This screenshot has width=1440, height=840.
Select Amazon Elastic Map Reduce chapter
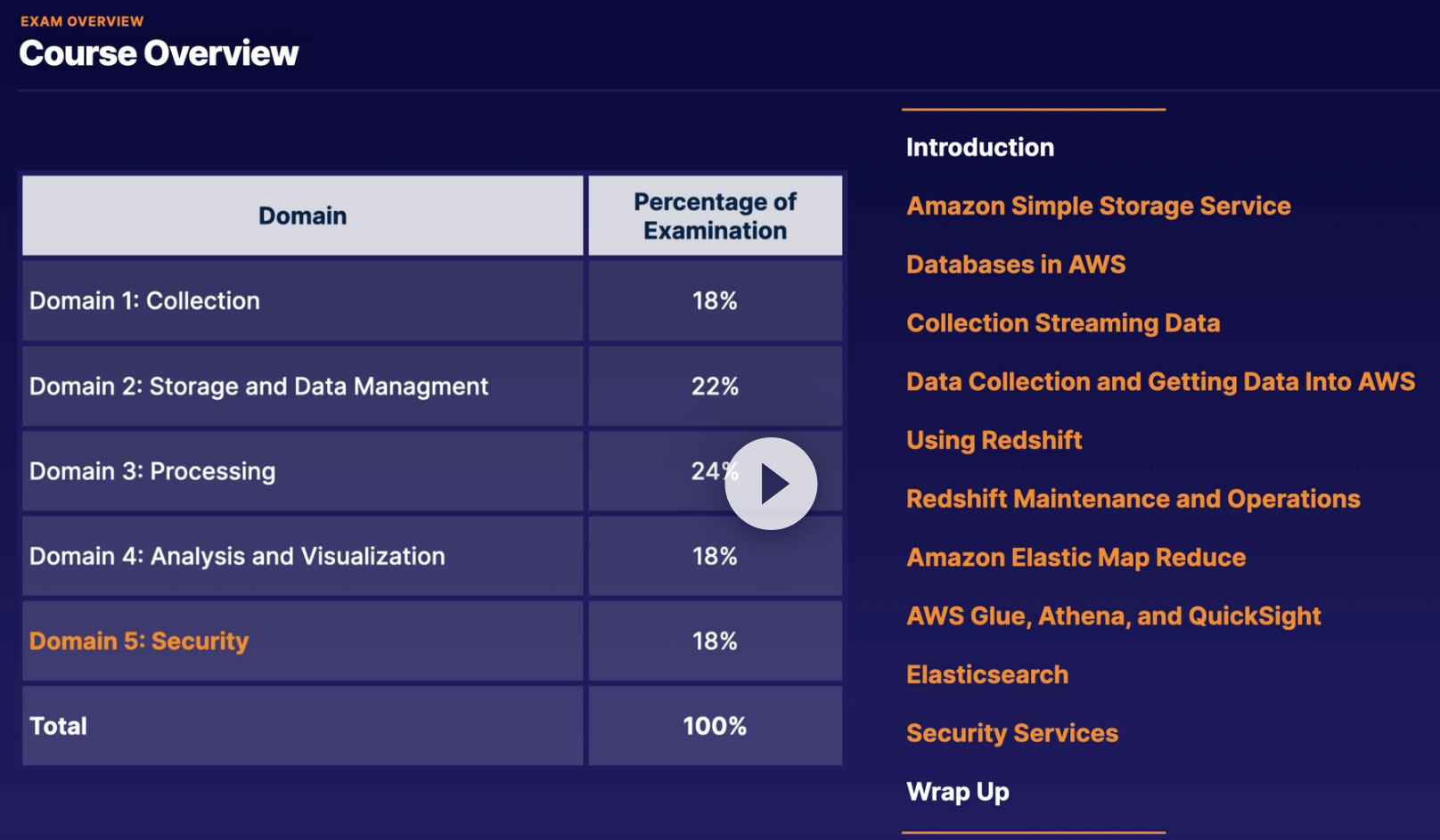1076,558
